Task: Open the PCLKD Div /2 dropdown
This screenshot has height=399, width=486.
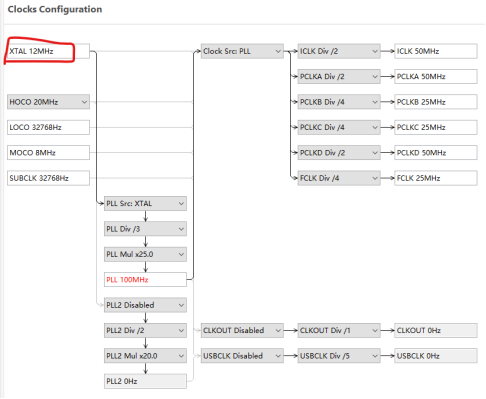Action: click(339, 153)
